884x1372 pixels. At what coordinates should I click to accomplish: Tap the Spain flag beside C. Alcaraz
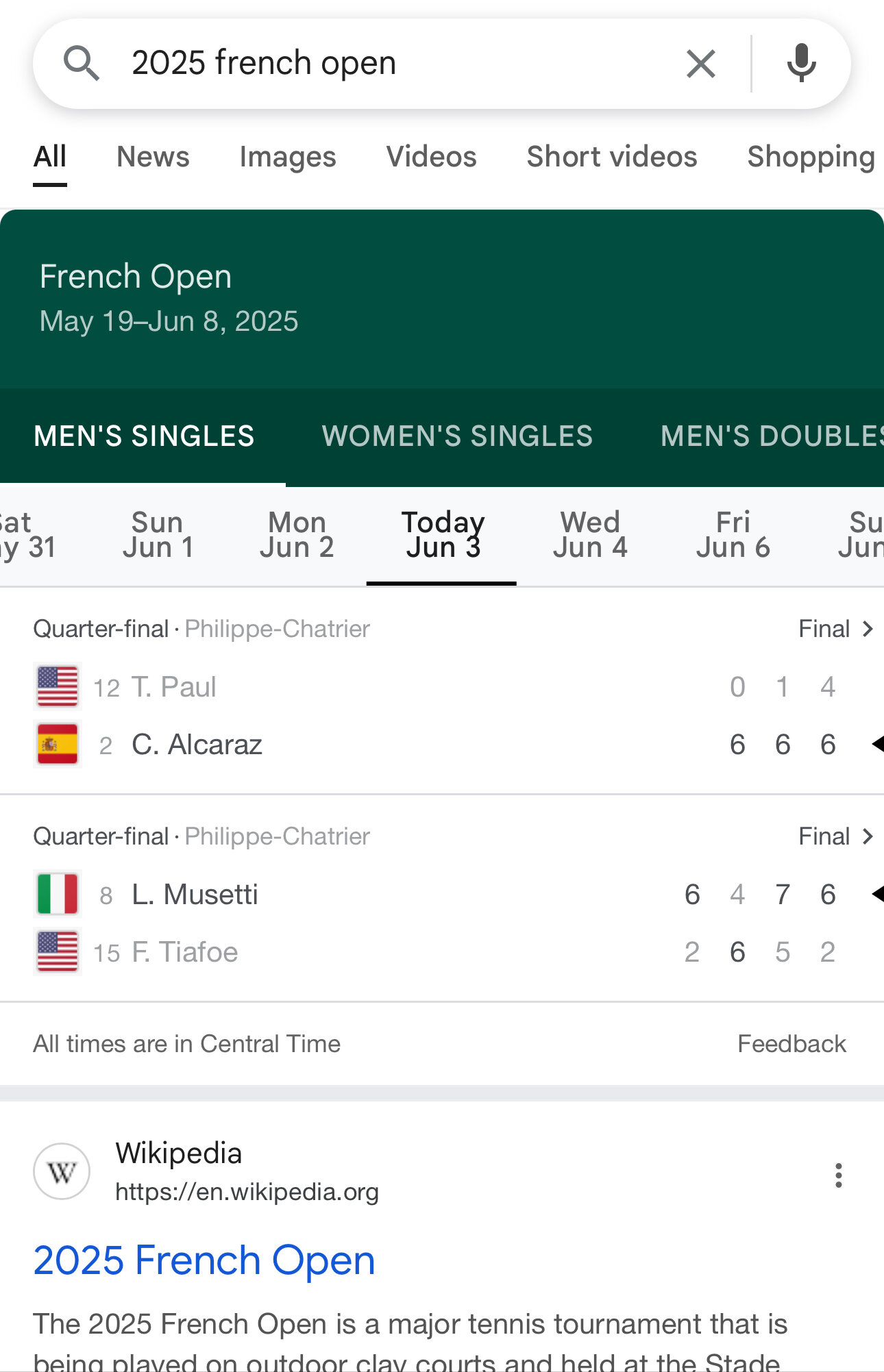click(x=58, y=744)
